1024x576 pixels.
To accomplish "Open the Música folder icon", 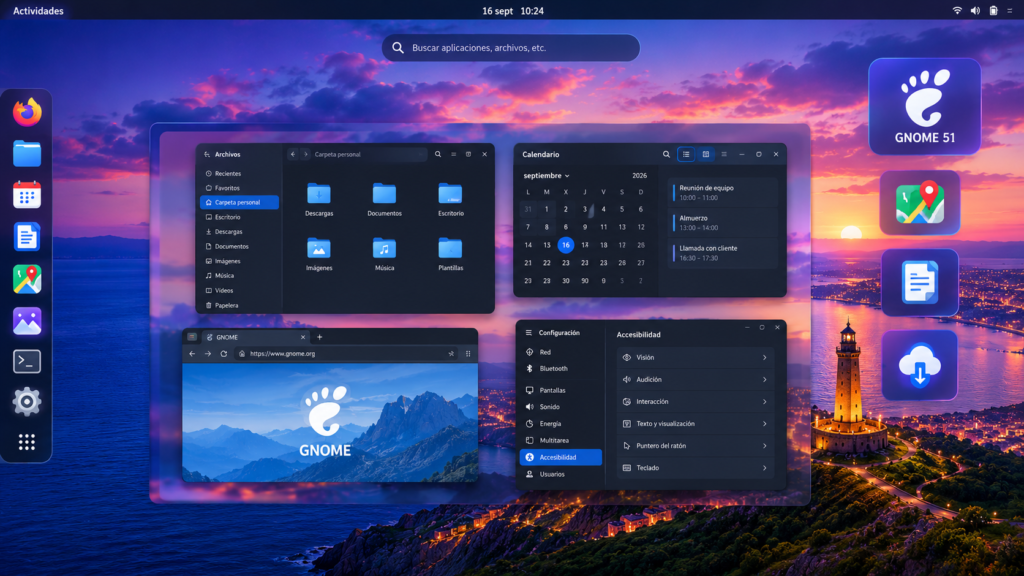I will (x=384, y=249).
